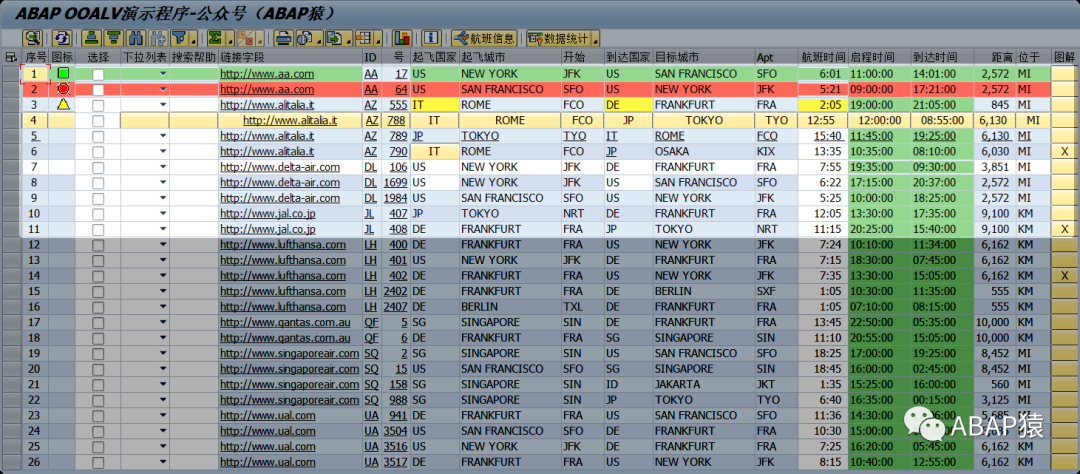
Task: Click the 航班时间 column header
Action: pyautogui.click(x=822, y=56)
